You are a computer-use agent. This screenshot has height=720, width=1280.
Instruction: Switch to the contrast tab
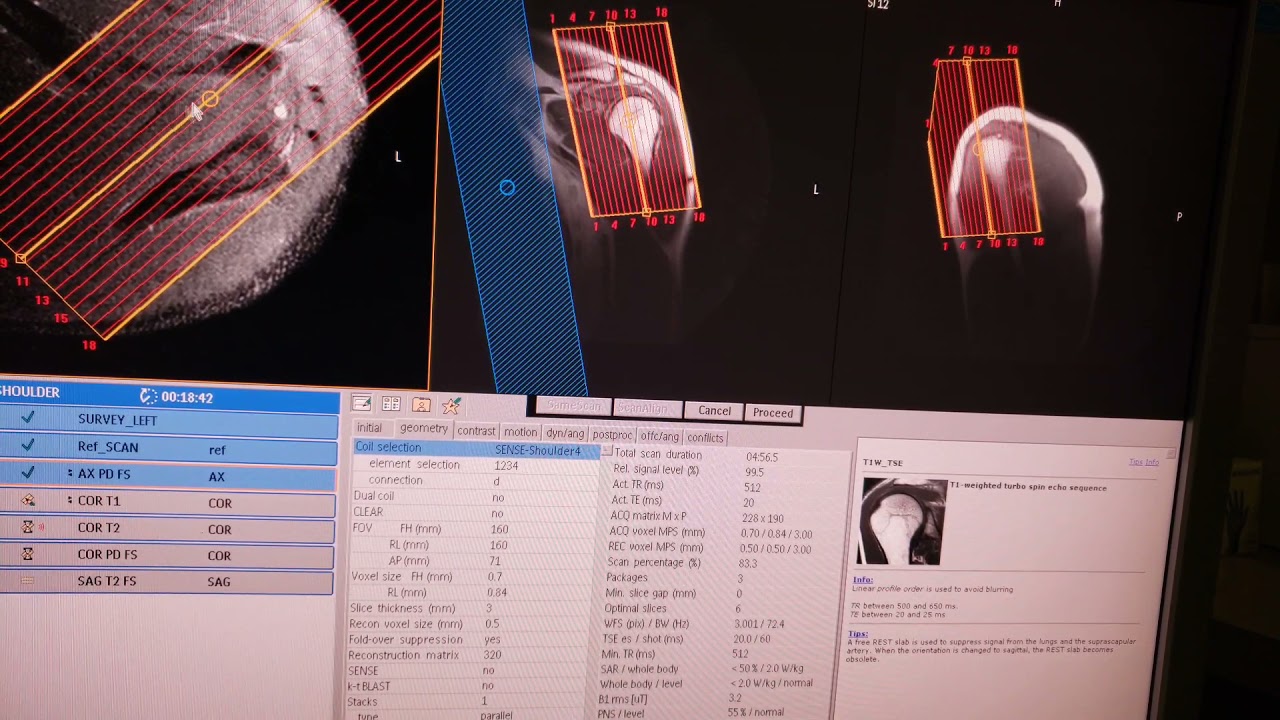476,431
